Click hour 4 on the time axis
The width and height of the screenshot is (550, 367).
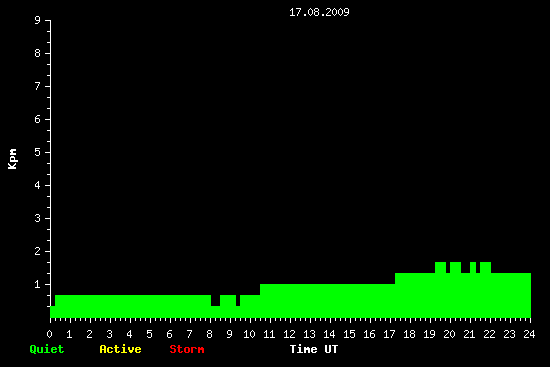[x=129, y=334]
